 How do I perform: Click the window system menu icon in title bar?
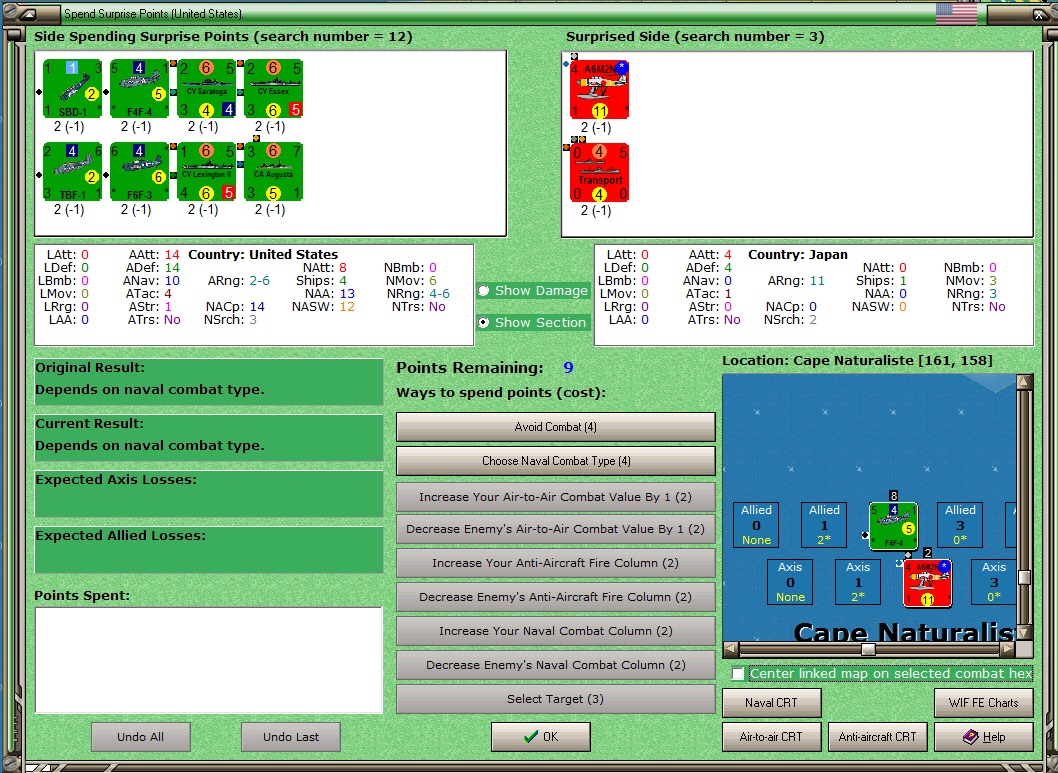(30, 13)
